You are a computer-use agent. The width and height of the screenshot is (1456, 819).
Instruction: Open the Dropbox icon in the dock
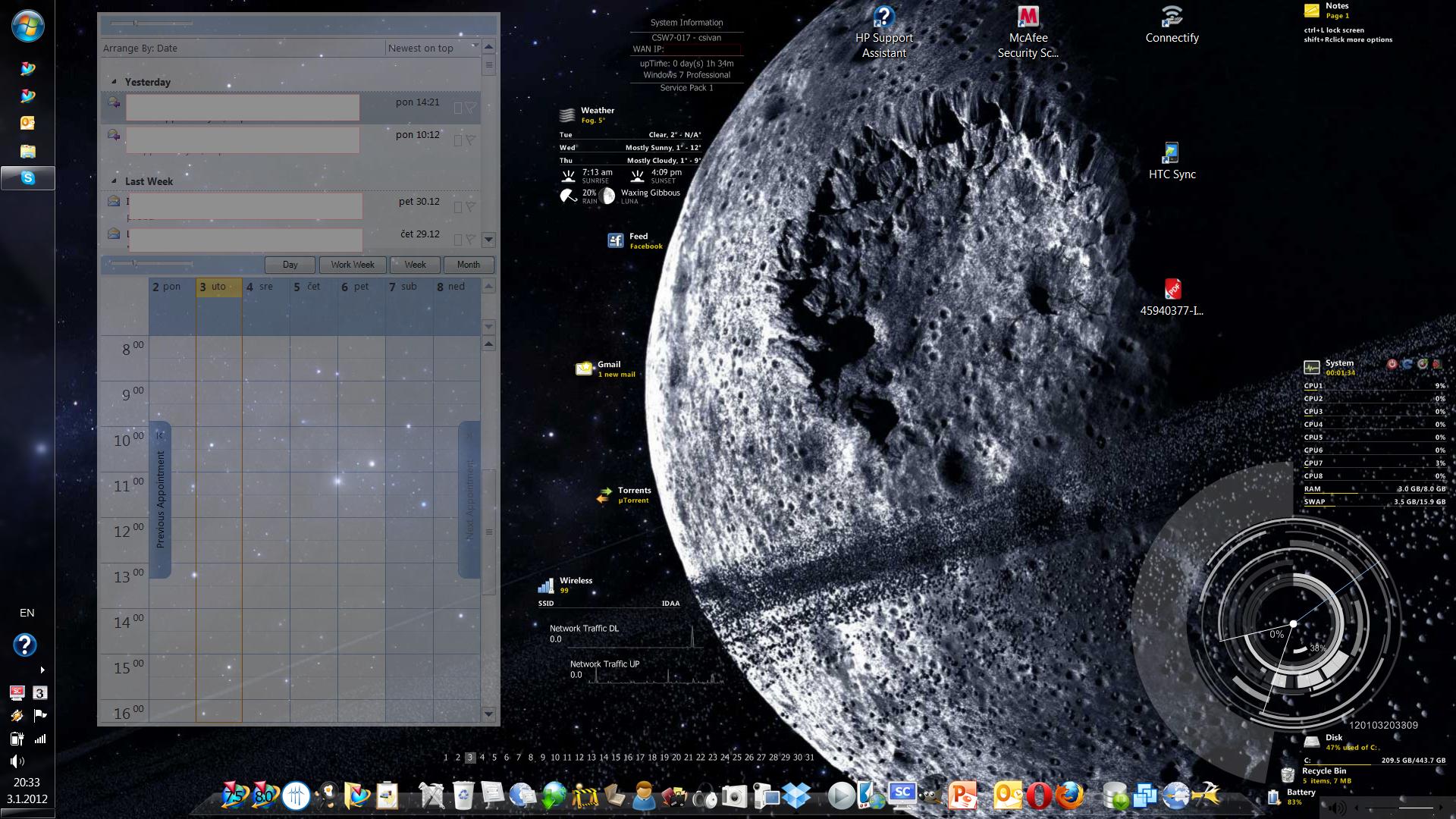pyautogui.click(x=797, y=795)
